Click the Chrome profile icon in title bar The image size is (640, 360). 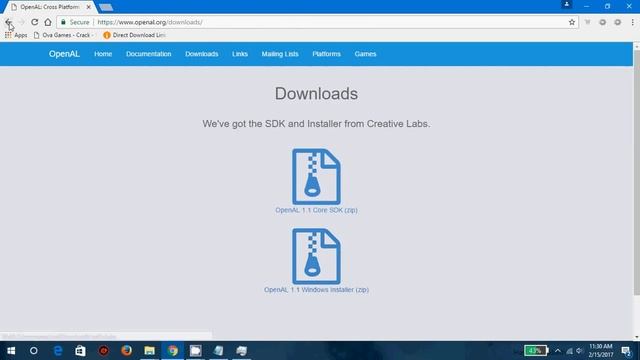tap(567, 4)
